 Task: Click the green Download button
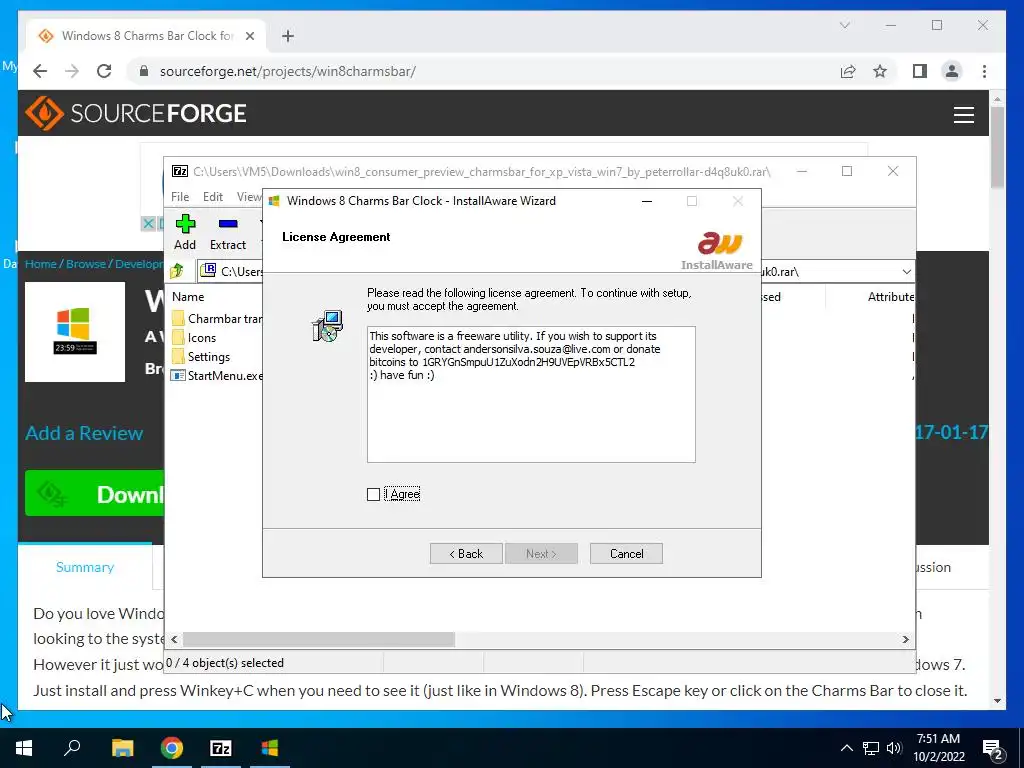click(x=95, y=494)
